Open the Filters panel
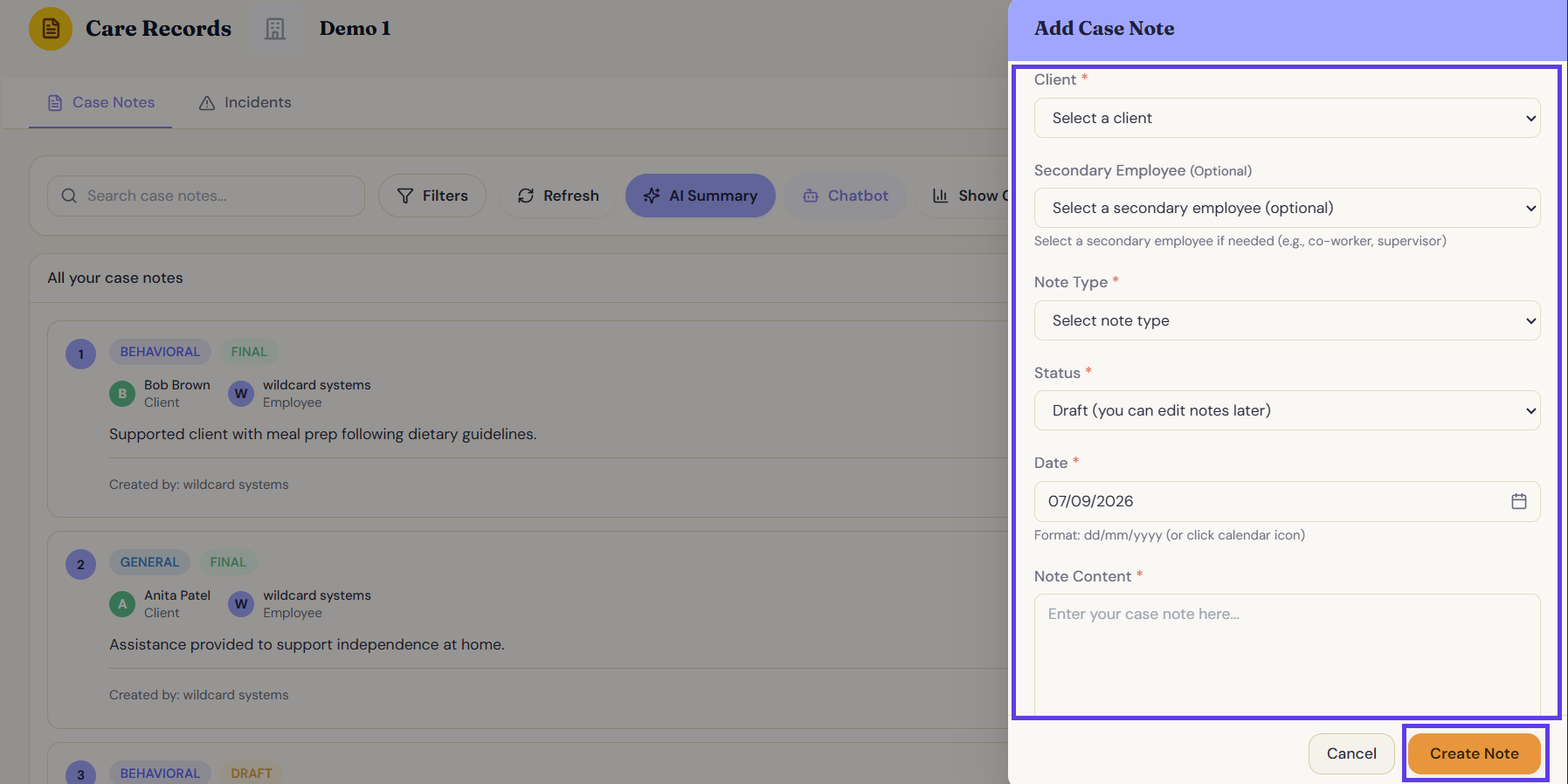 pos(432,196)
